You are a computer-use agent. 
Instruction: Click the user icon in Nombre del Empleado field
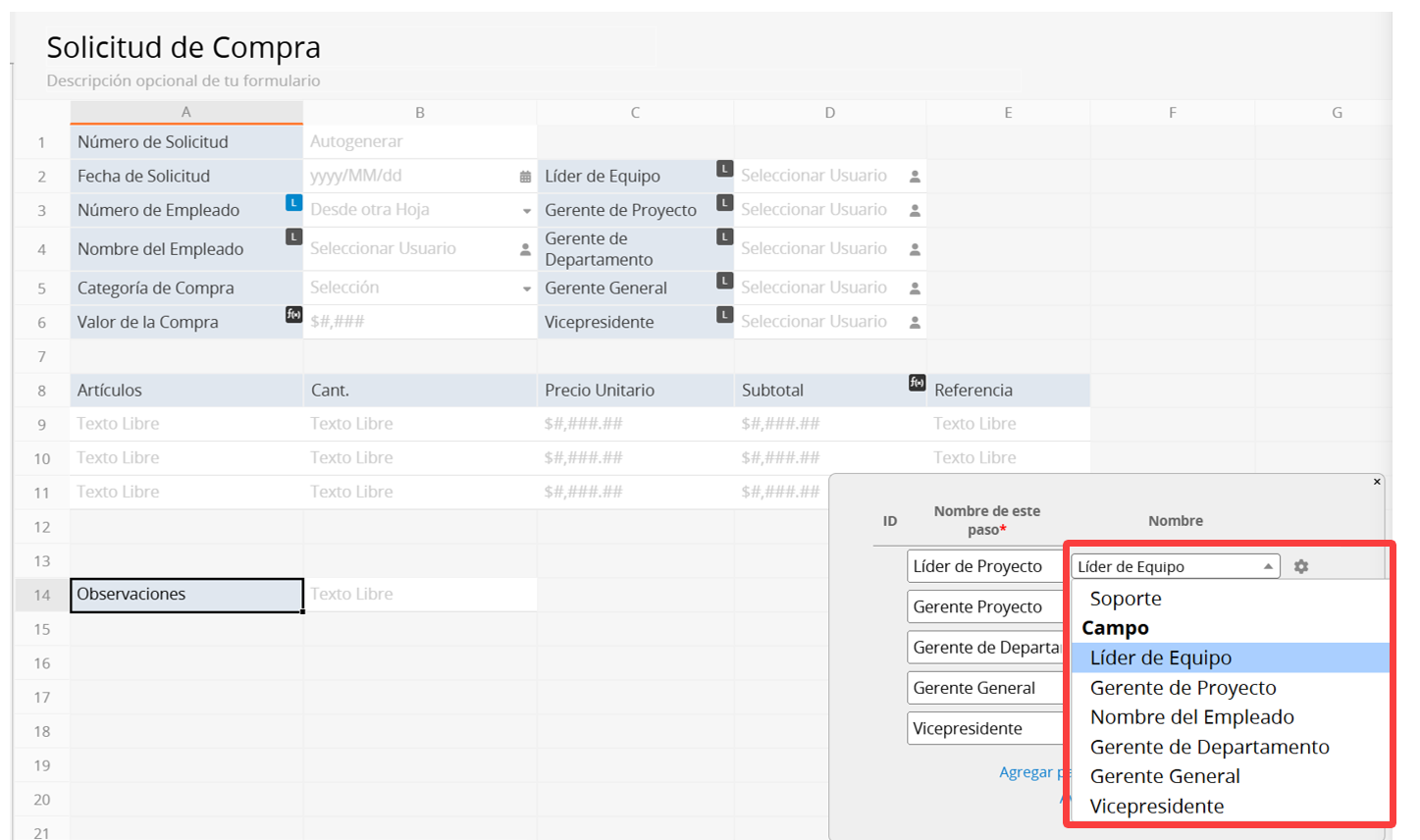(x=525, y=249)
